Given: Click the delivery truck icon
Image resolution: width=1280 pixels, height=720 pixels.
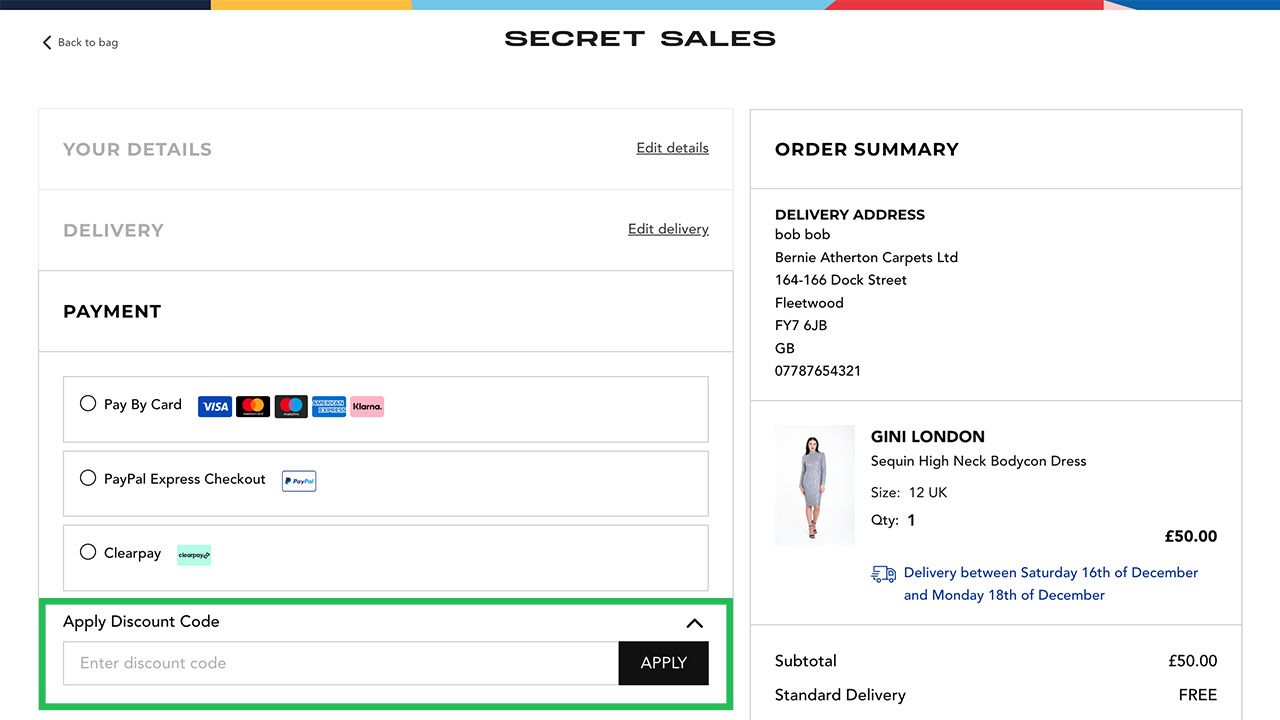Looking at the screenshot, I should point(884,574).
